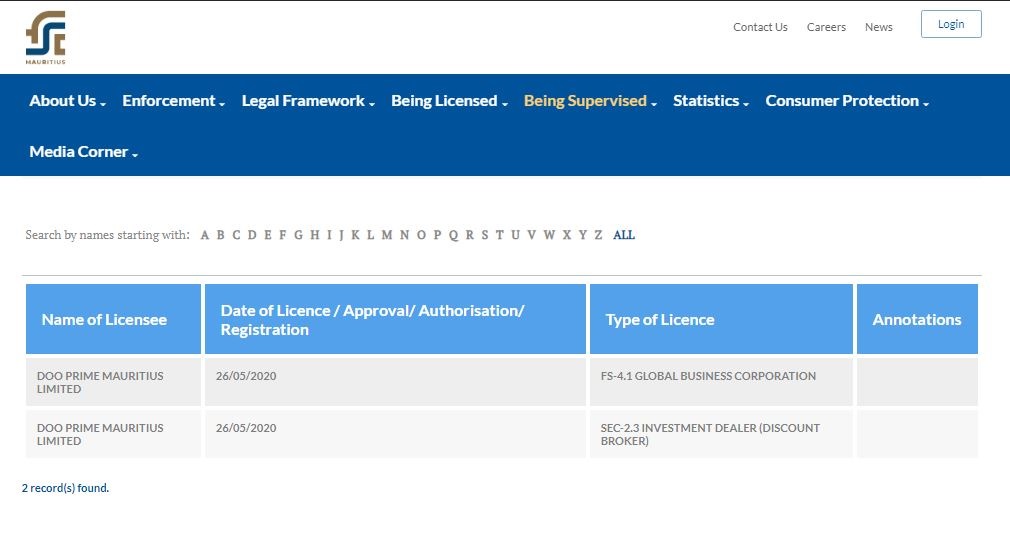1010x543 pixels.
Task: Click the Annotations column header
Action: pos(917,319)
